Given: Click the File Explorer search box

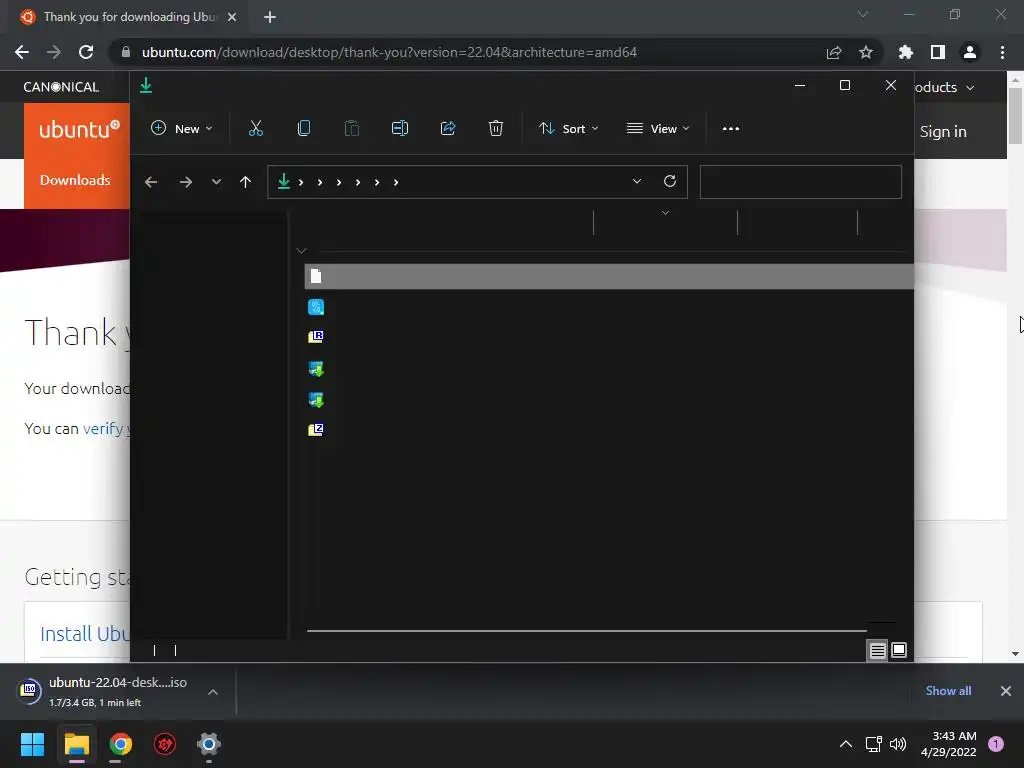Looking at the screenshot, I should tap(801, 182).
